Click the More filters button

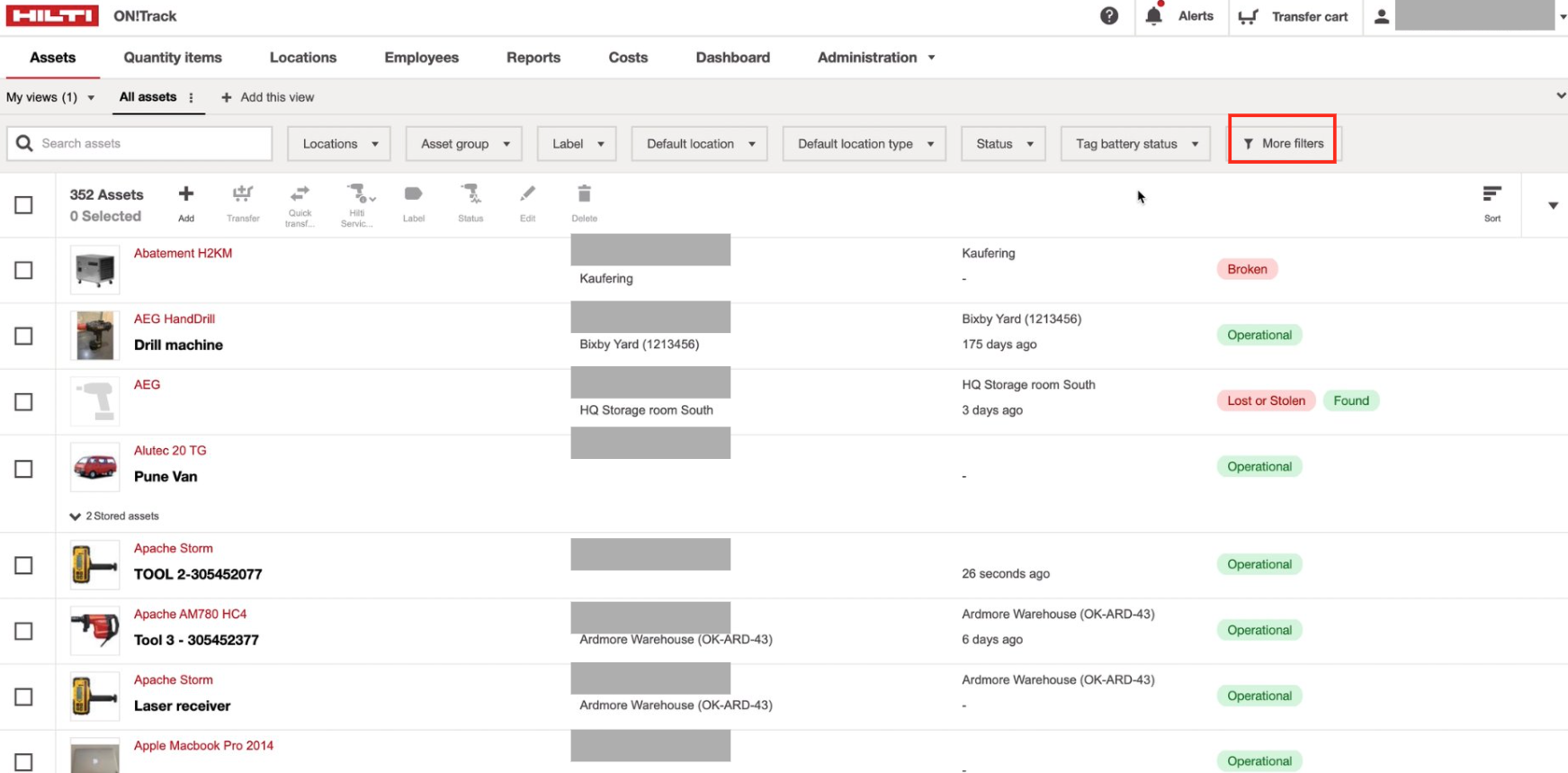click(1283, 144)
